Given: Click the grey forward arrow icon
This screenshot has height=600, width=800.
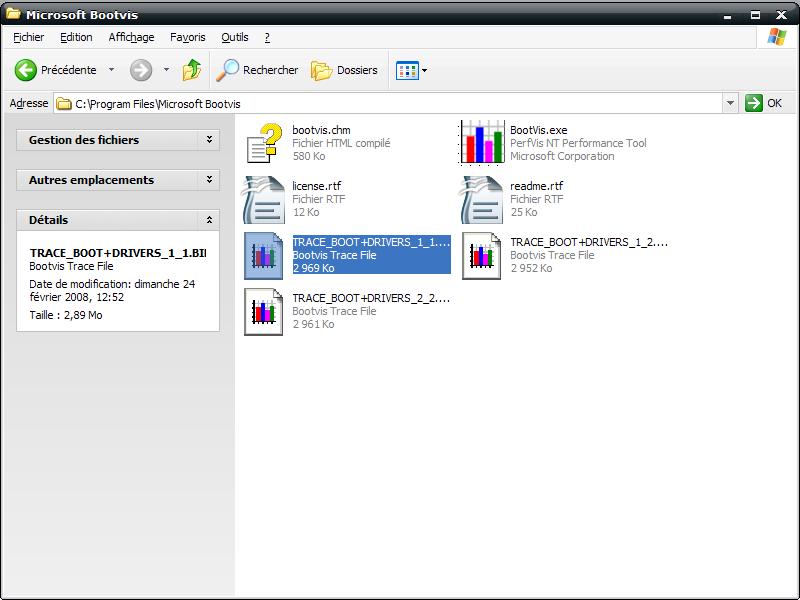Looking at the screenshot, I should click(x=141, y=70).
